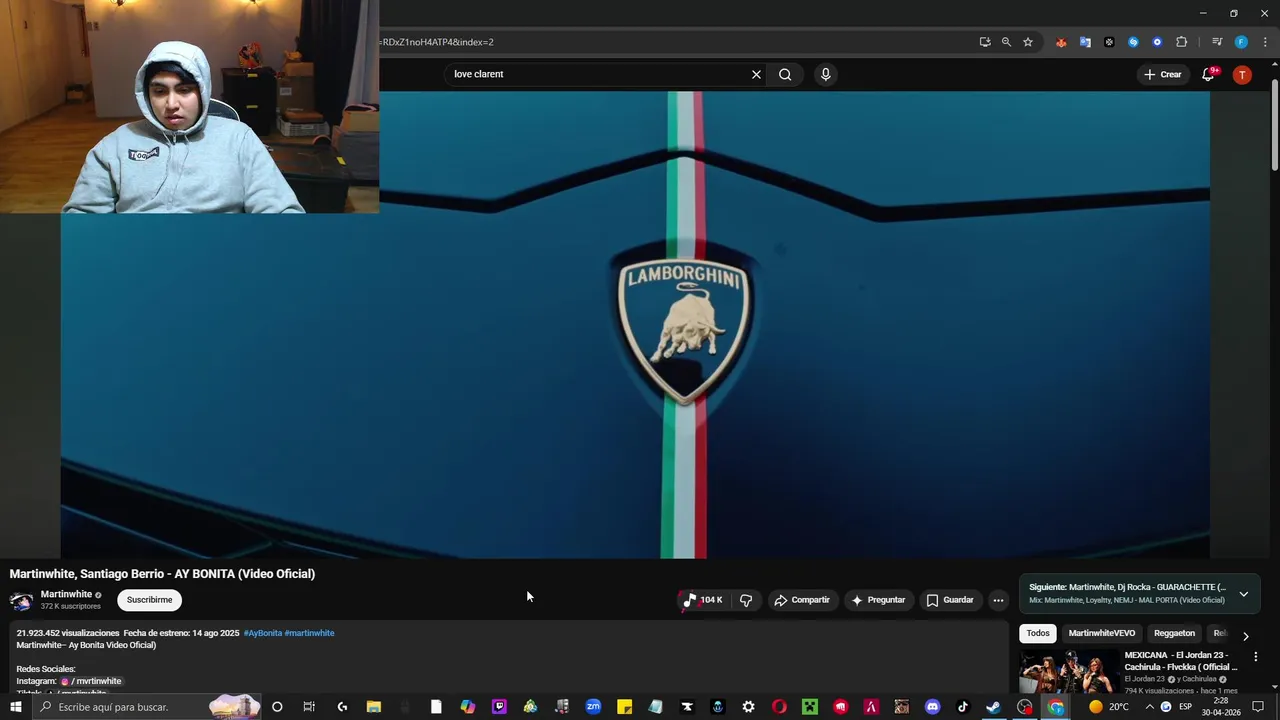Dislike the AY BONITA video

[x=746, y=600]
